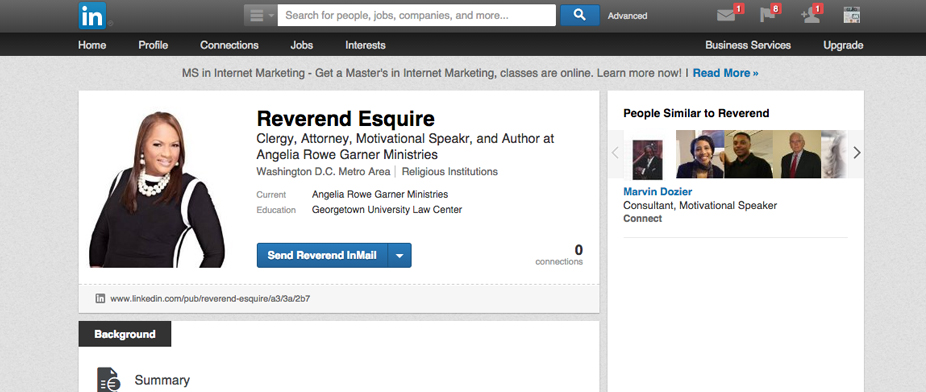The image size is (926, 392).
Task: Go to Home menu item
Action: point(92,45)
